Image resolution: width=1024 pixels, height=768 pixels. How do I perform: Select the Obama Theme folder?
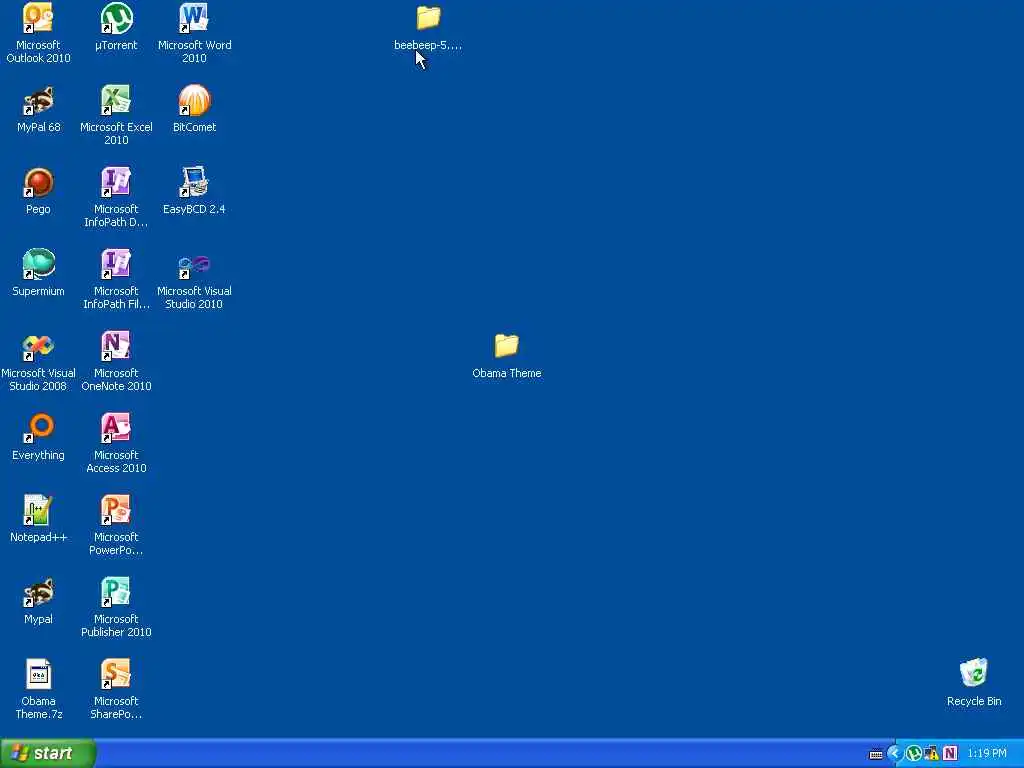point(507,356)
